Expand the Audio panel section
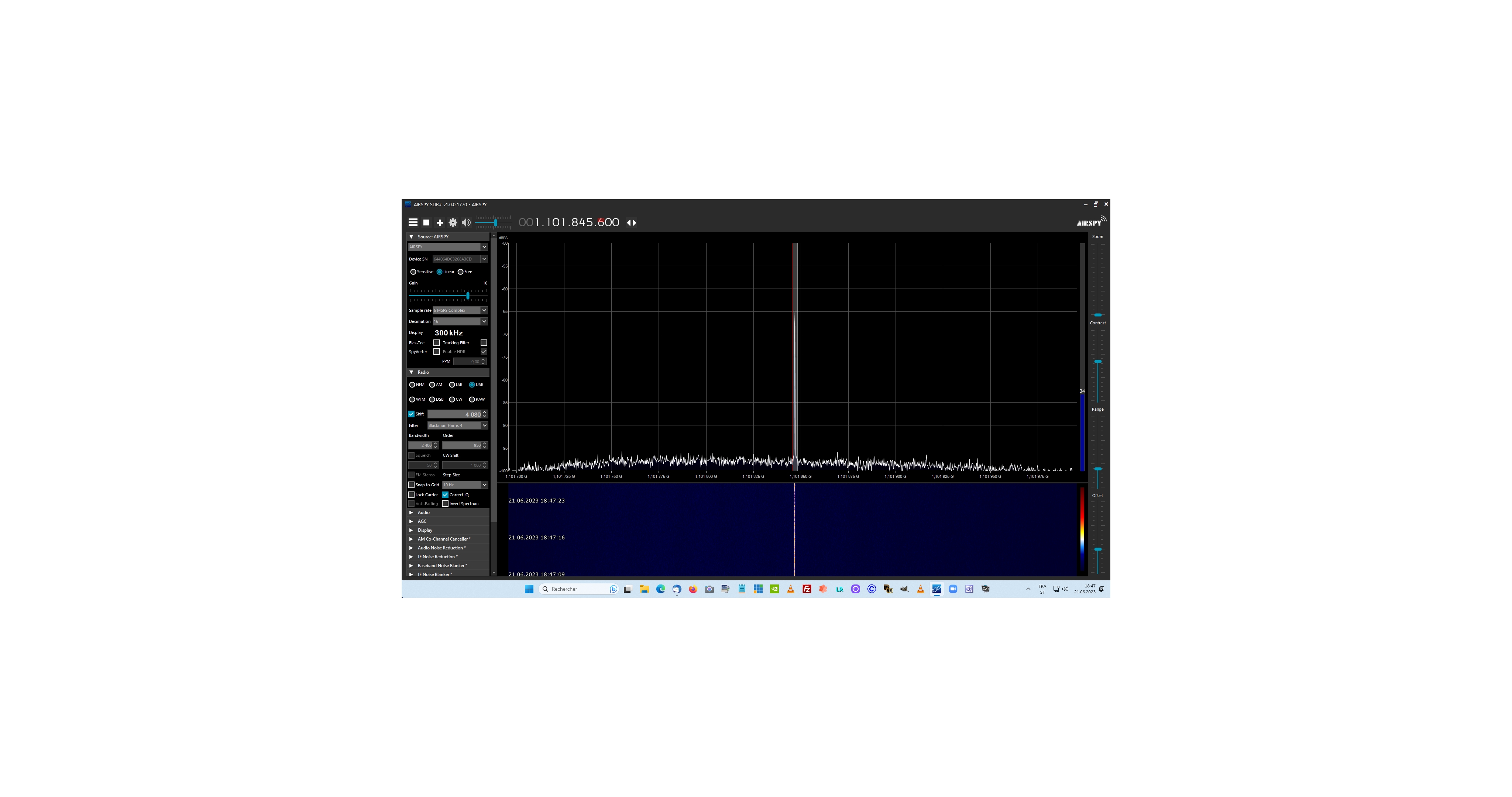1512x797 pixels. point(424,513)
